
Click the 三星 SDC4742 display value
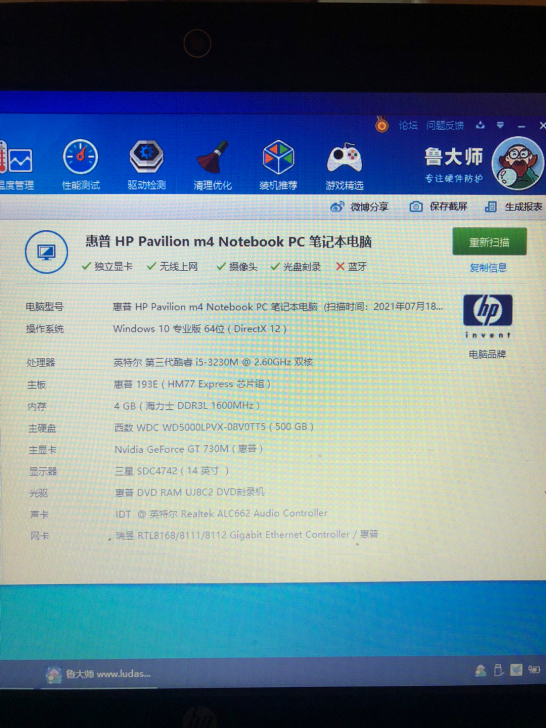pyautogui.click(x=172, y=471)
